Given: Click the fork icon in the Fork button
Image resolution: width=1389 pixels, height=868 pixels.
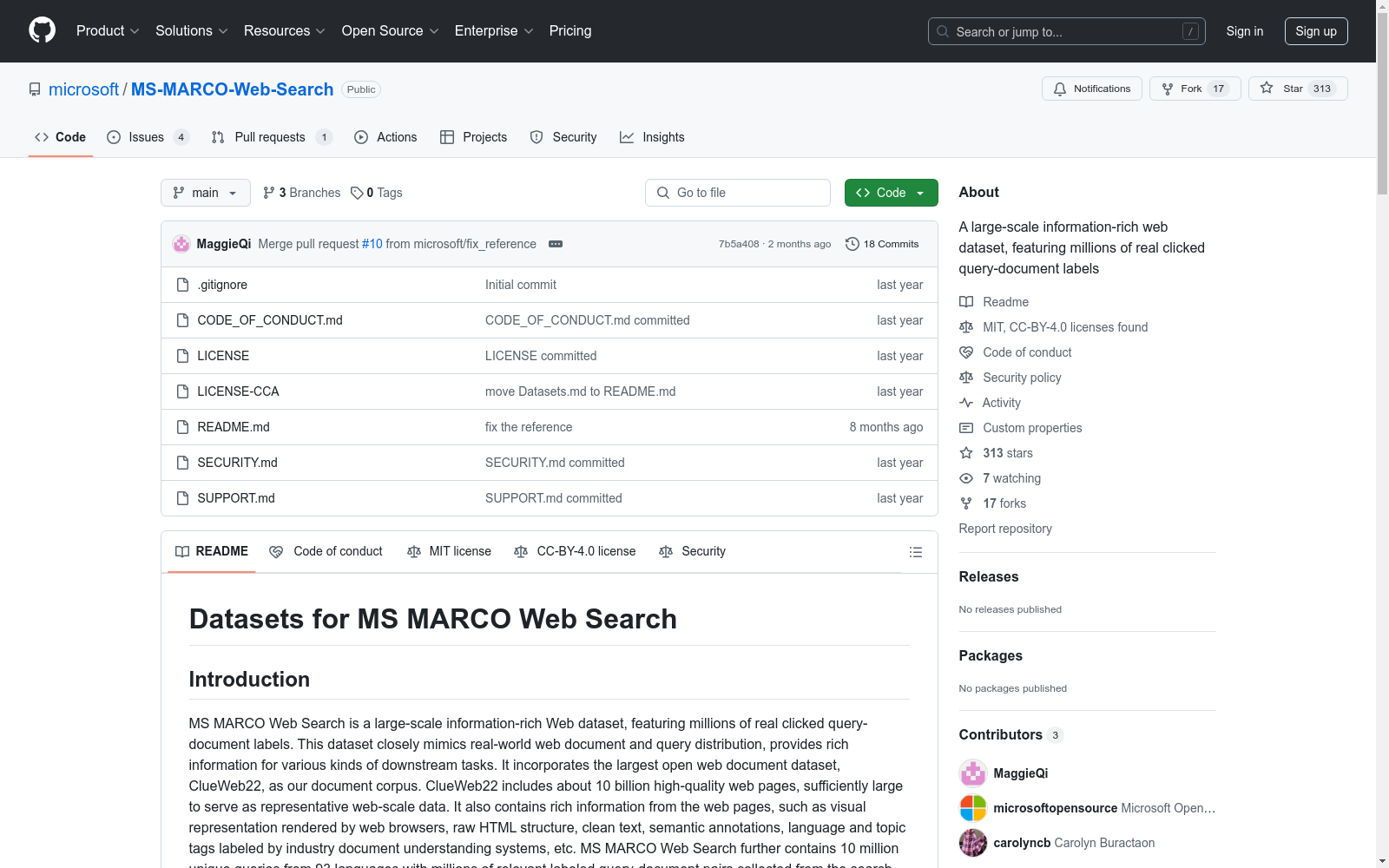Looking at the screenshot, I should pos(1168,89).
